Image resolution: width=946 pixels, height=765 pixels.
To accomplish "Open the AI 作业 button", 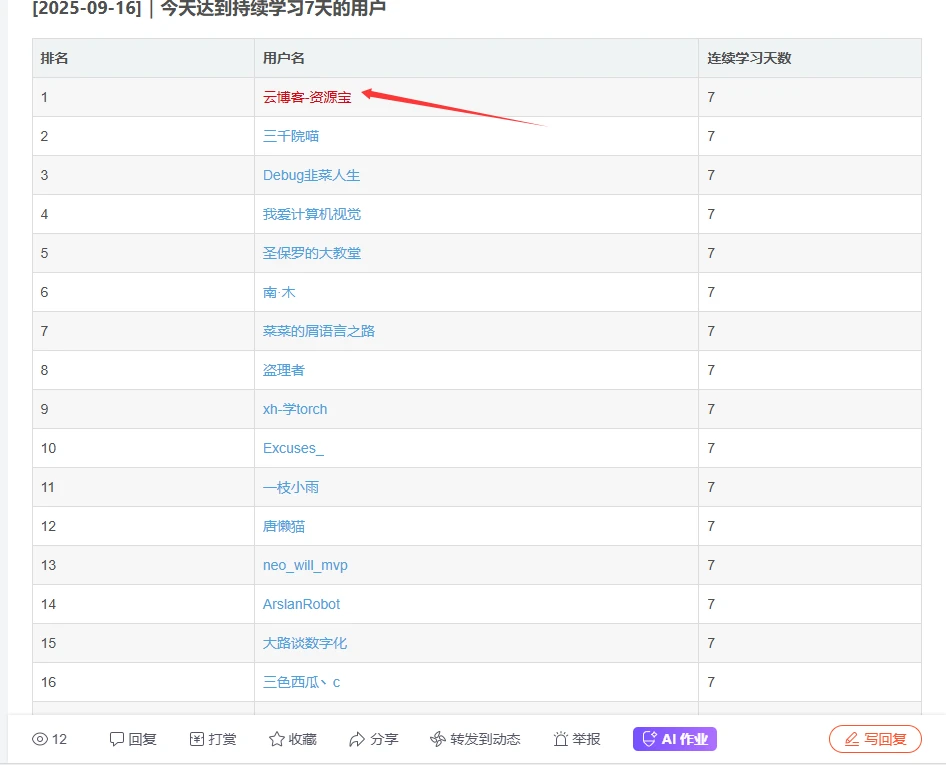I will 675,739.
